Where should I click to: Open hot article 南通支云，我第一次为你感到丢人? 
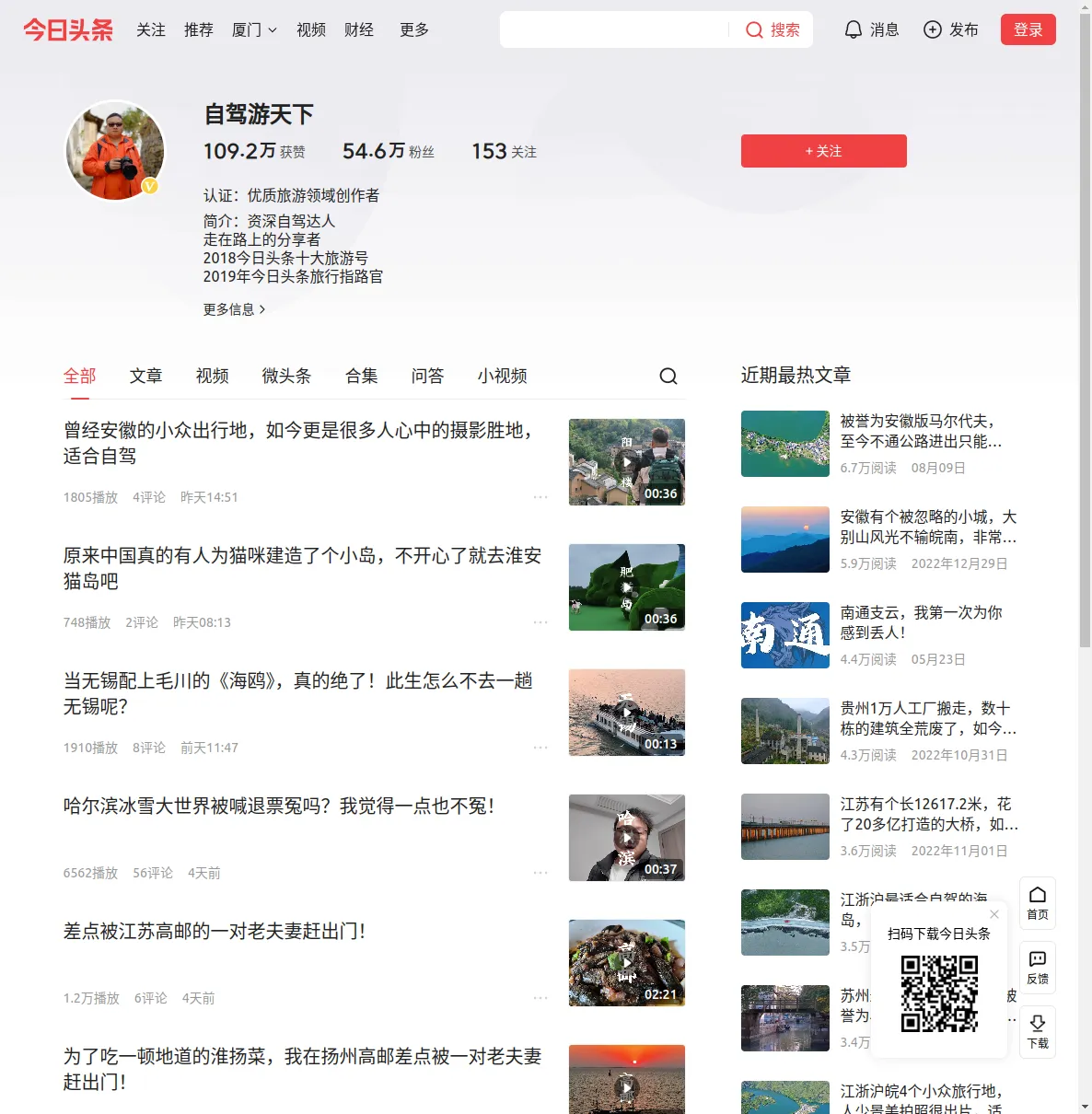click(922, 622)
